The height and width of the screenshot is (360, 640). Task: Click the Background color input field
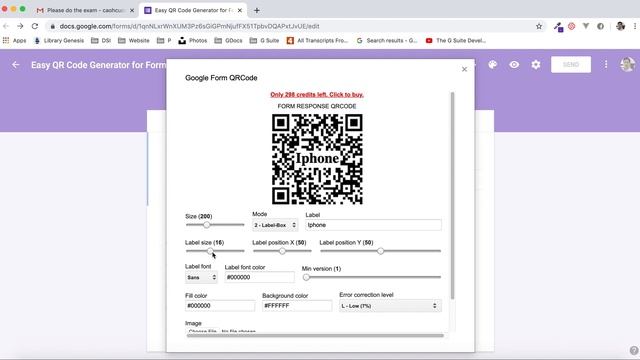pyautogui.click(x=297, y=306)
